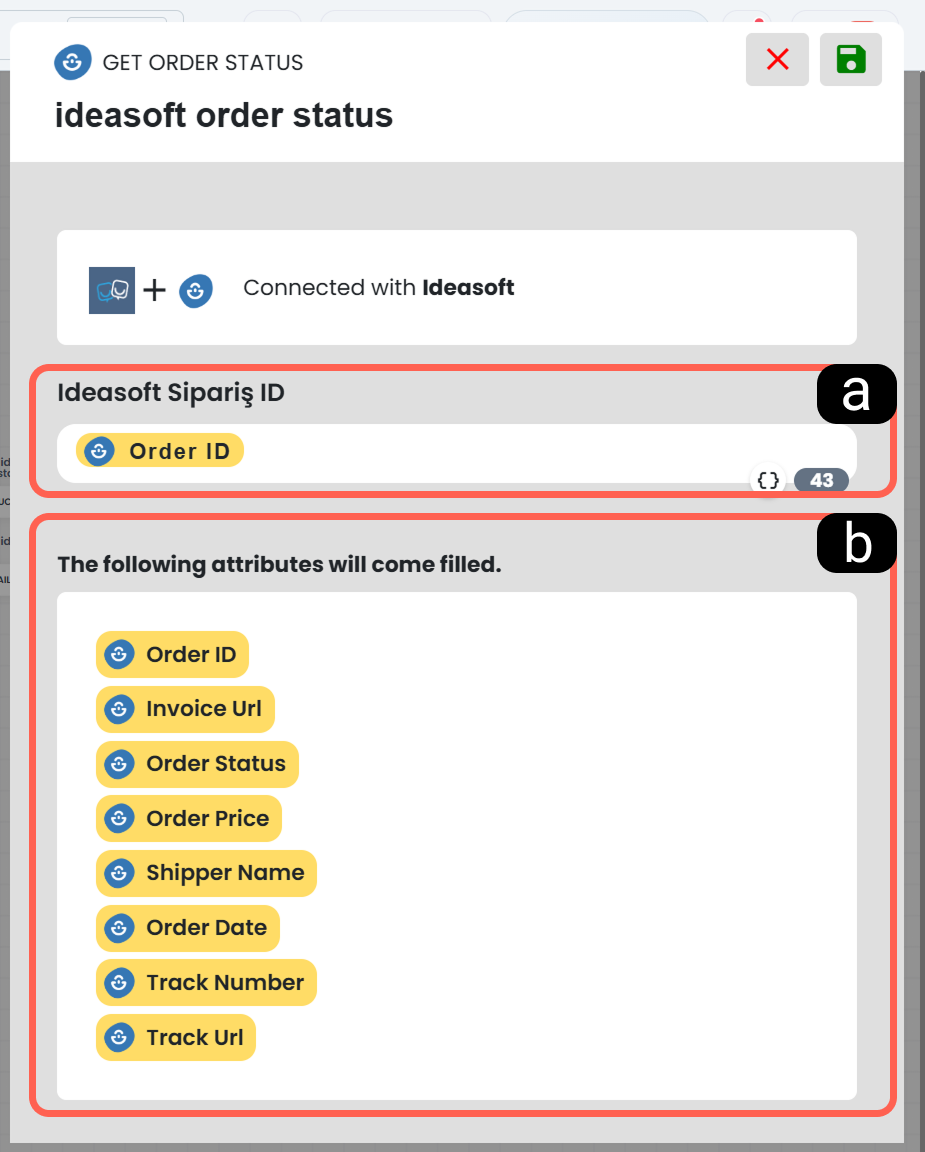Viewport: 925px width, 1152px height.
Task: Click icon inside the Track Number chip
Action: tap(119, 983)
